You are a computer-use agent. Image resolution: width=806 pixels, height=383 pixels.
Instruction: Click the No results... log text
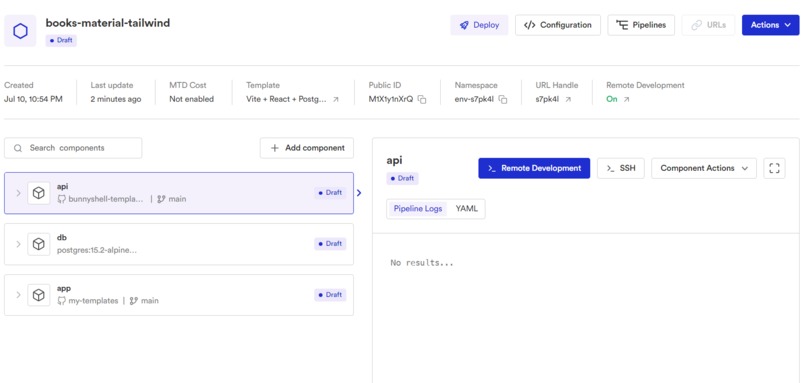[x=422, y=263]
